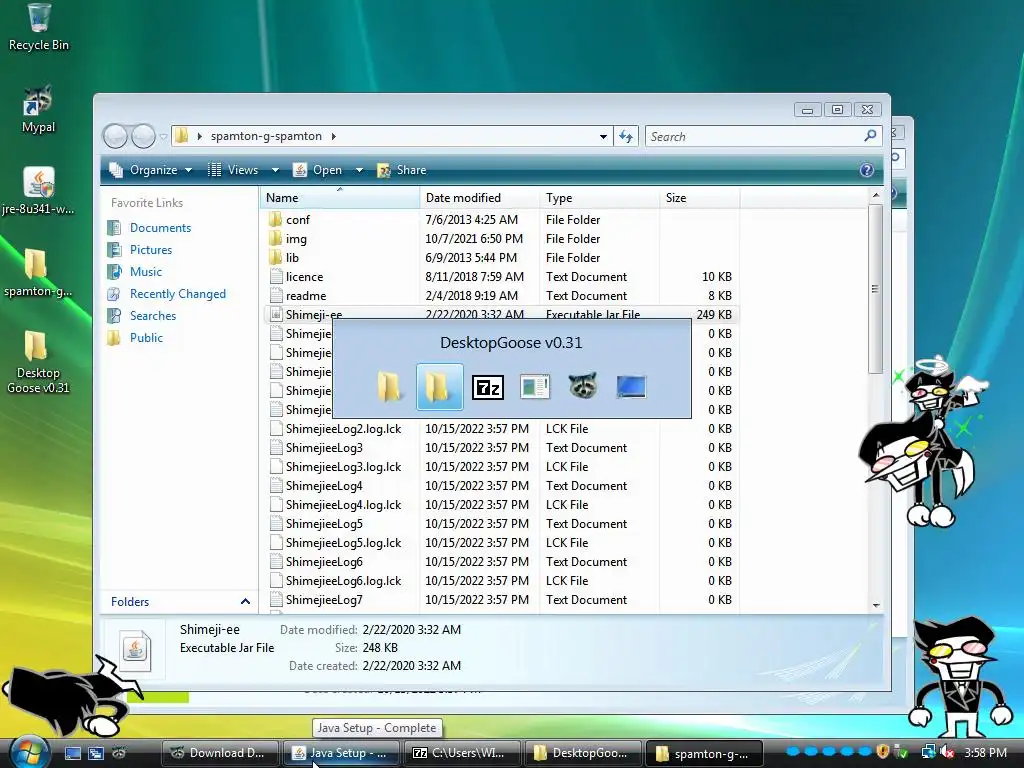Viewport: 1024px width, 768px height.
Task: Click the search magnifier icon
Action: coord(870,136)
